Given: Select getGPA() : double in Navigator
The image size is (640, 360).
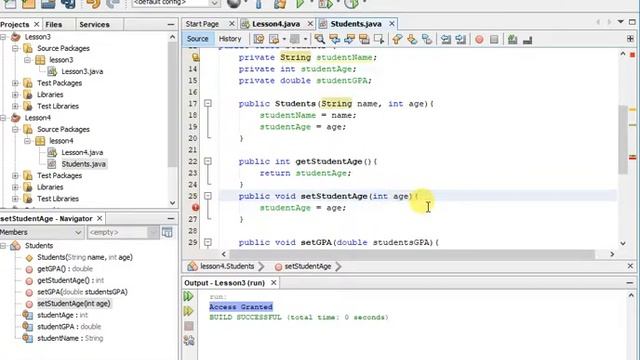Looking at the screenshot, I should (x=64, y=269).
